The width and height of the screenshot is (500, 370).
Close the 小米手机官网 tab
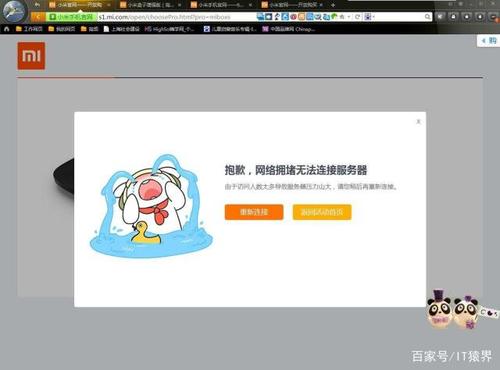click(251, 5)
